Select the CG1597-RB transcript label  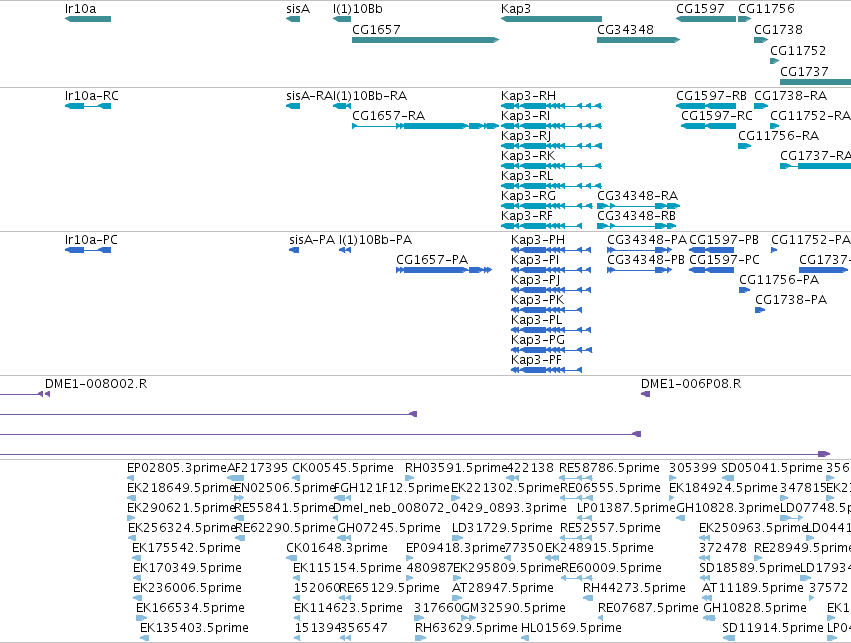point(712,96)
